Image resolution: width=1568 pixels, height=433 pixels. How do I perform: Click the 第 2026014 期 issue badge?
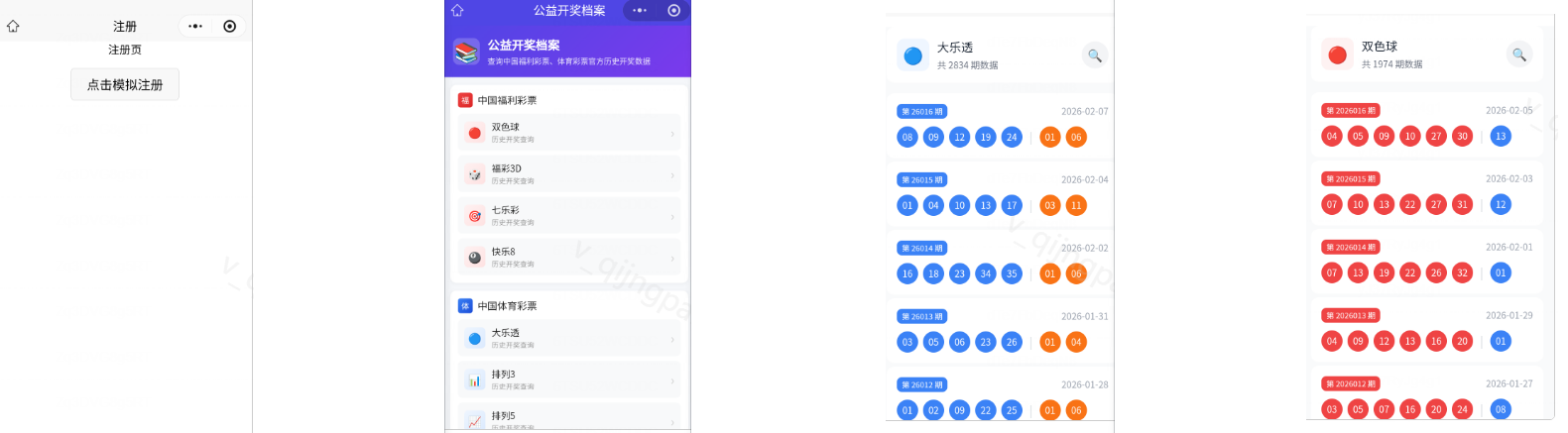pyautogui.click(x=1351, y=248)
